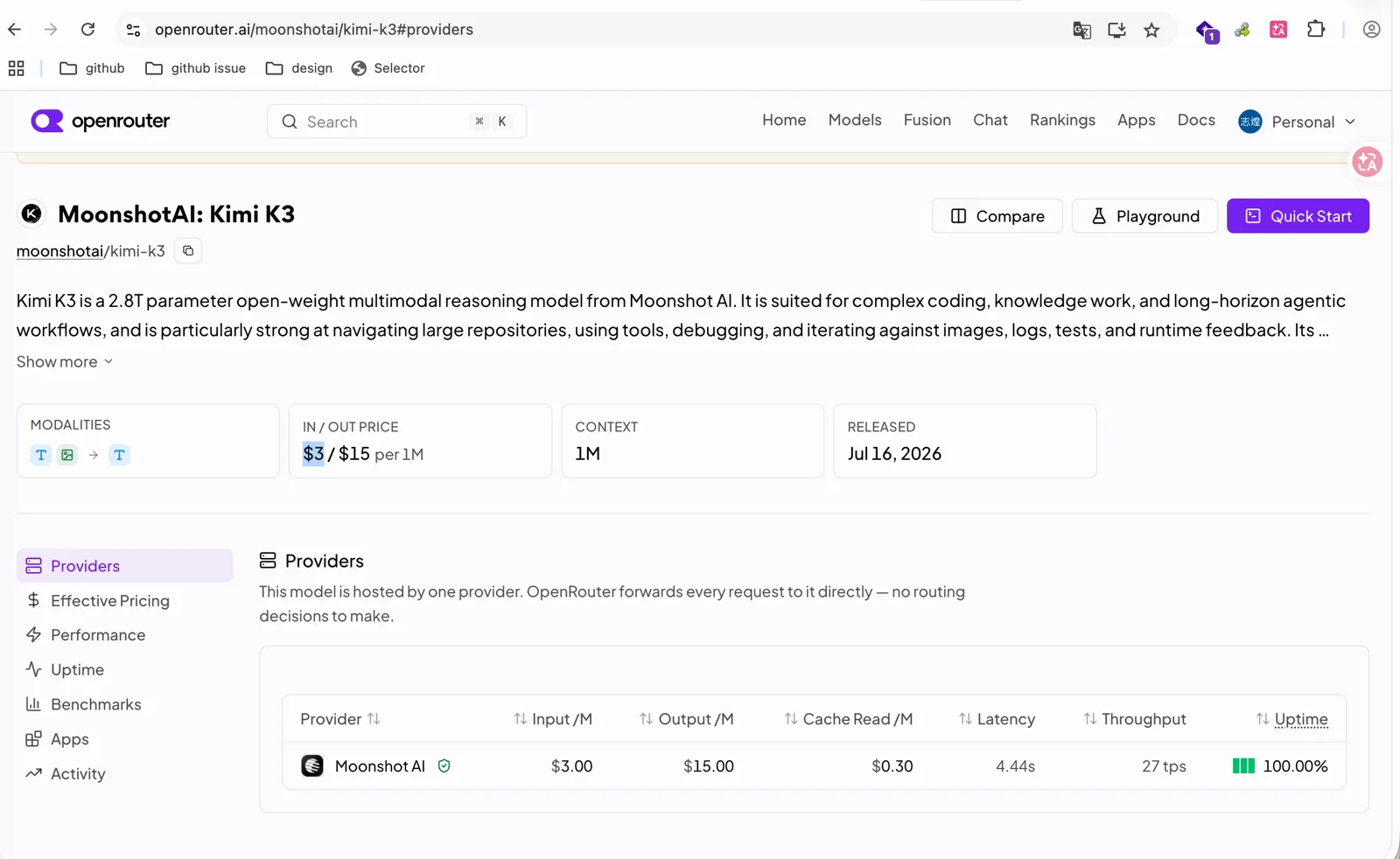Image resolution: width=1400 pixels, height=859 pixels.
Task: Select Benchmarks in the sidebar
Action: coord(125,704)
